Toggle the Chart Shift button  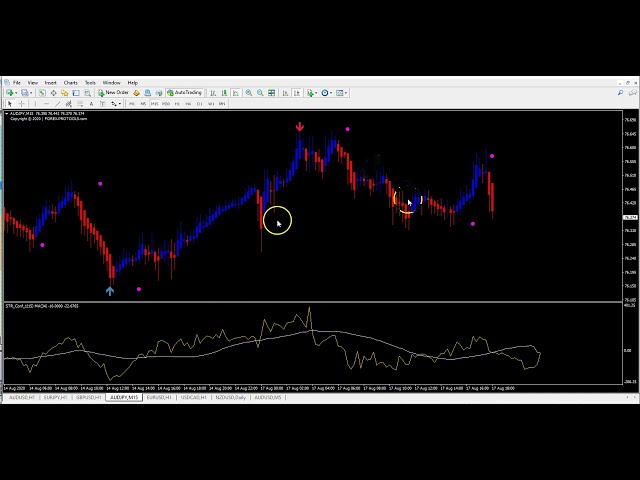click(x=297, y=93)
